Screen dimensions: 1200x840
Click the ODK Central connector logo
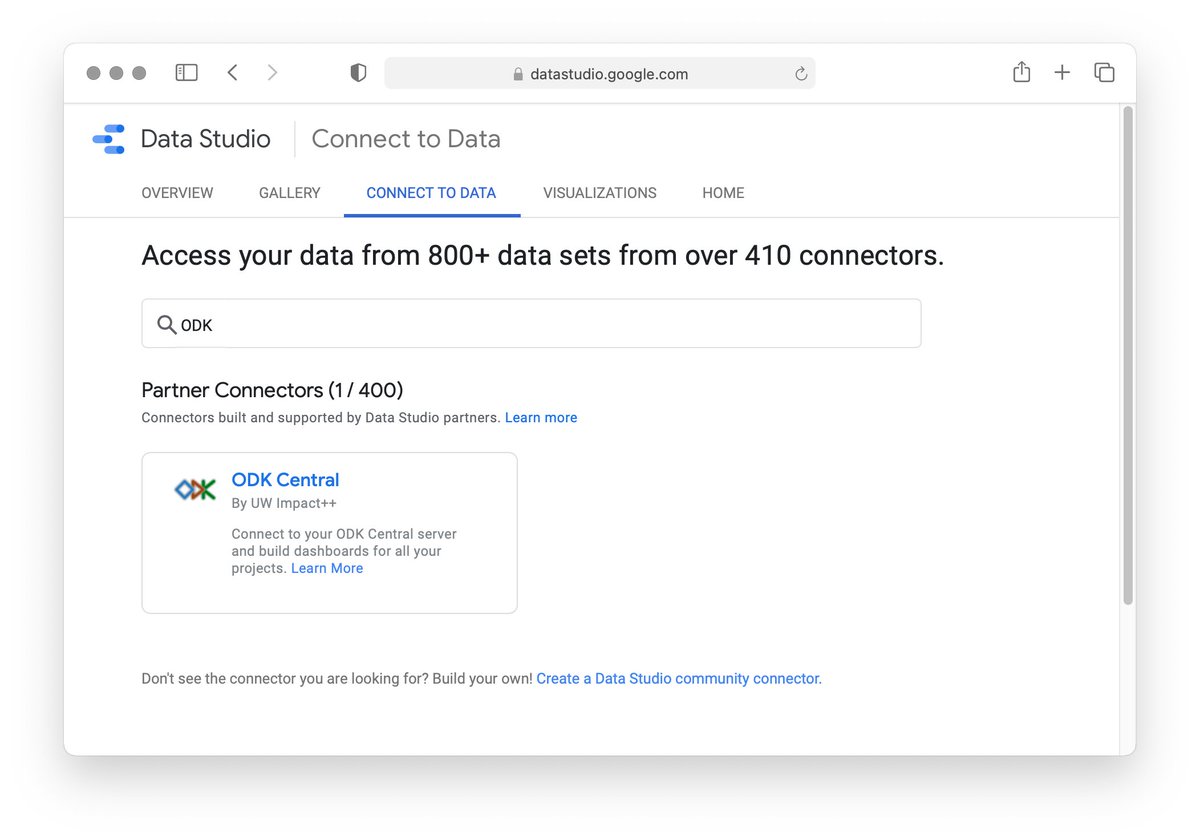point(194,489)
